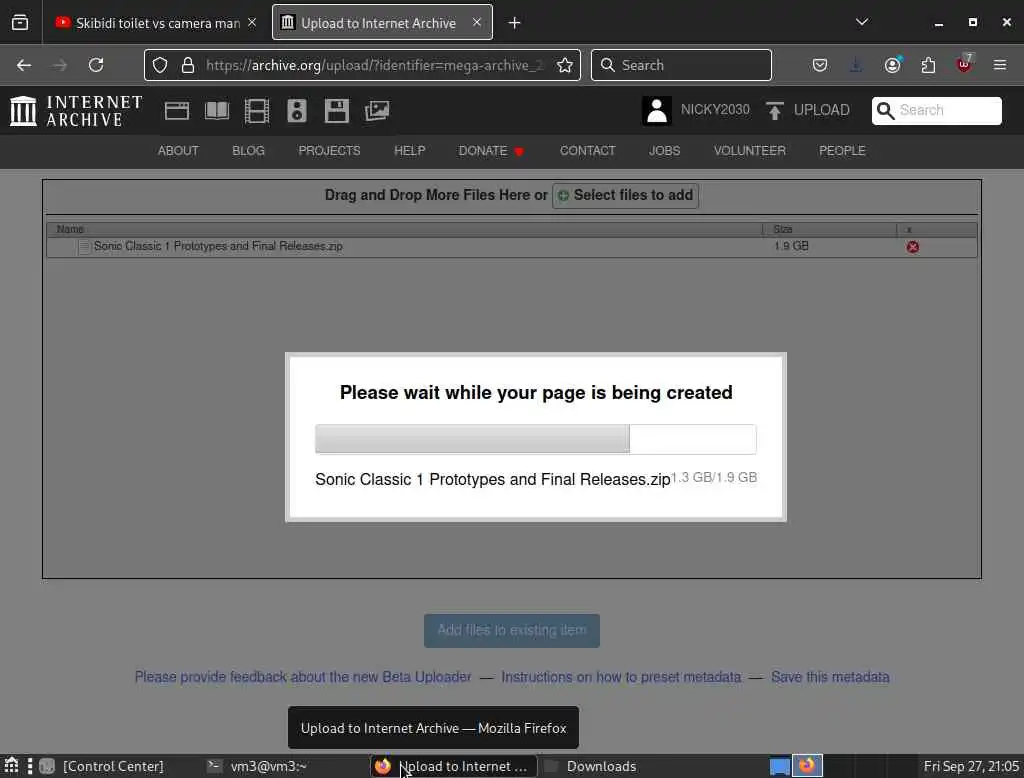
Task: Click the Size column header
Action: pos(829,229)
